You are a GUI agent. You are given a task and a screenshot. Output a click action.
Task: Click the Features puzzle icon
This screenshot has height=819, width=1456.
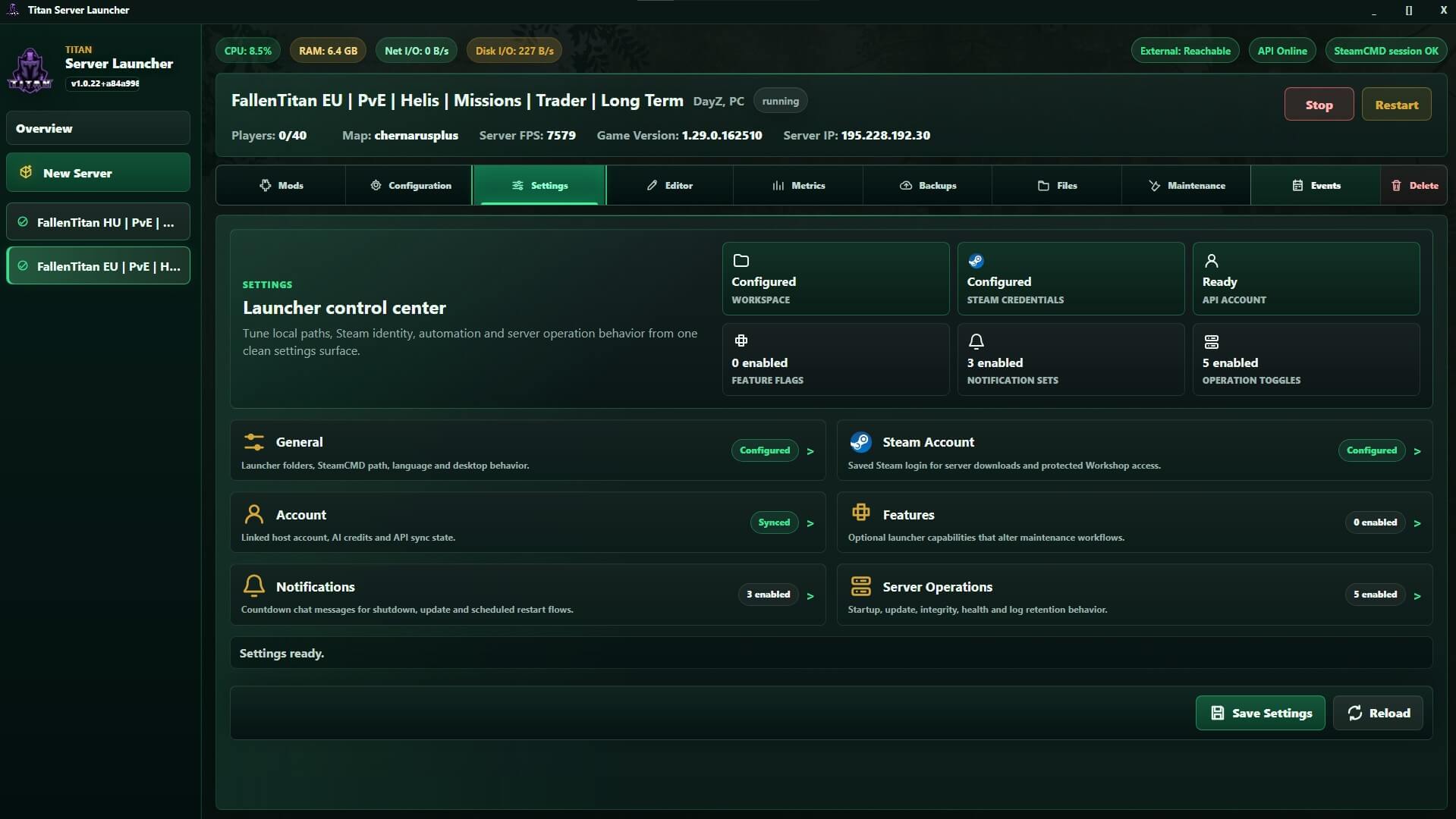click(x=860, y=512)
